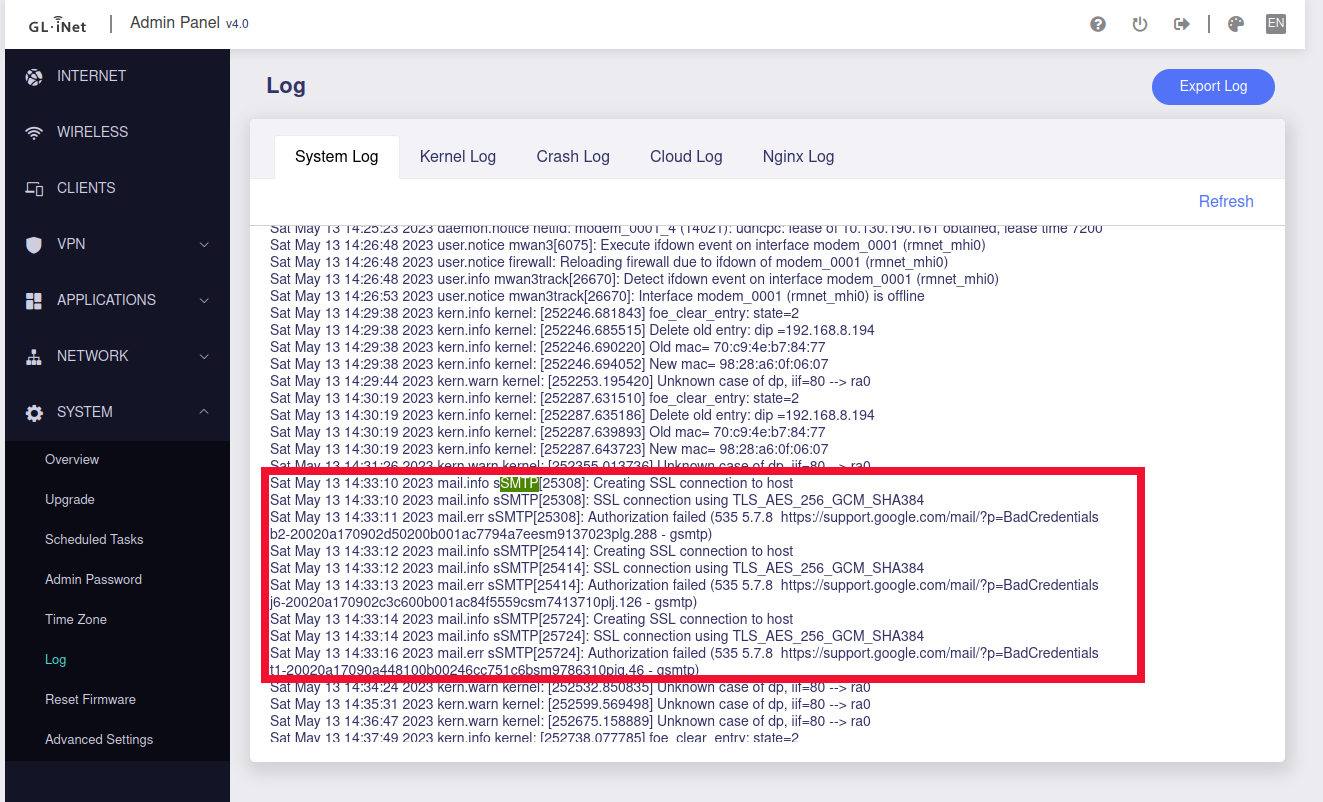Open the VPN menu label
Image resolution: width=1323 pixels, height=802 pixels.
(x=71, y=244)
